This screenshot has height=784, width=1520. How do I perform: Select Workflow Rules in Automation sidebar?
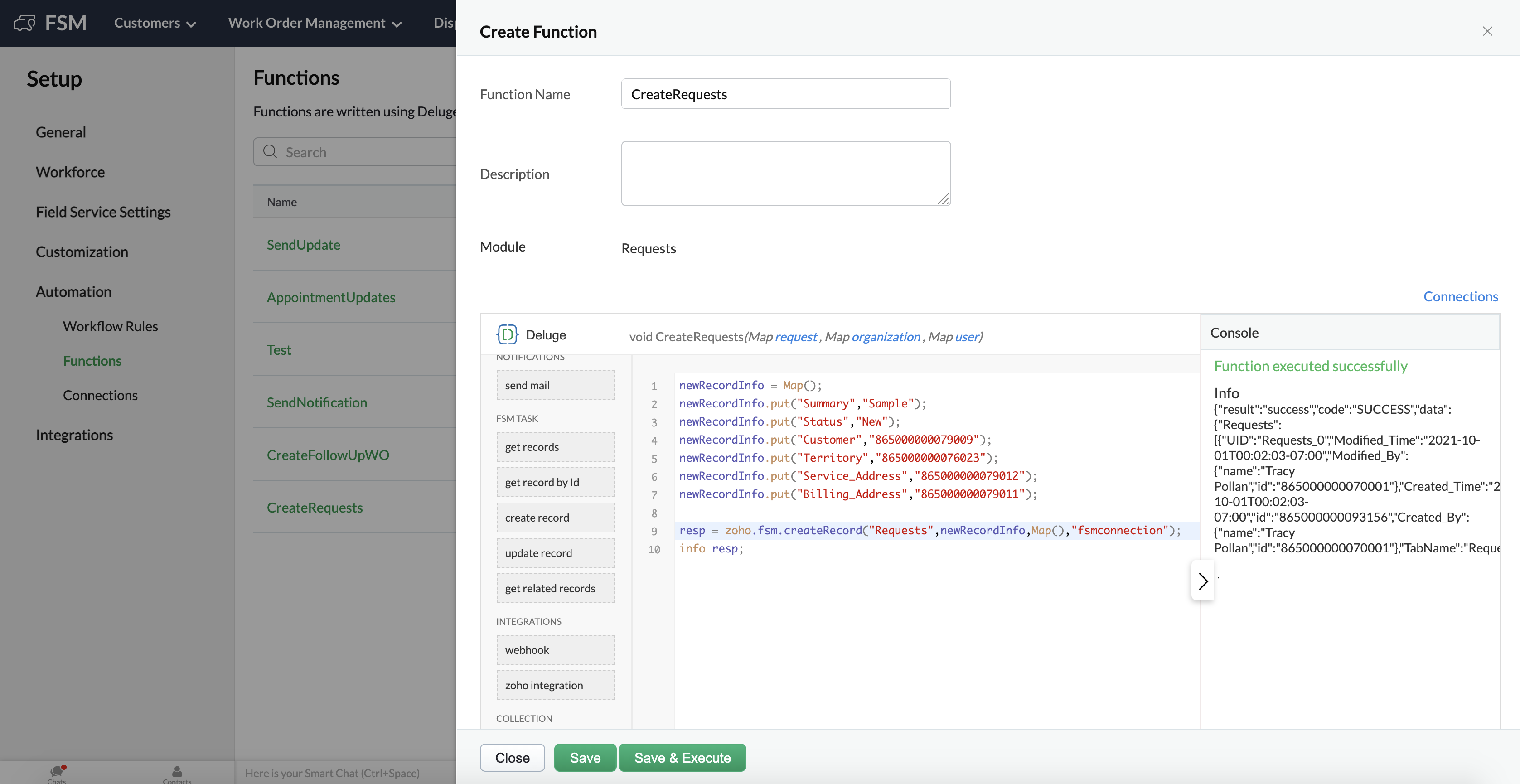coord(110,326)
